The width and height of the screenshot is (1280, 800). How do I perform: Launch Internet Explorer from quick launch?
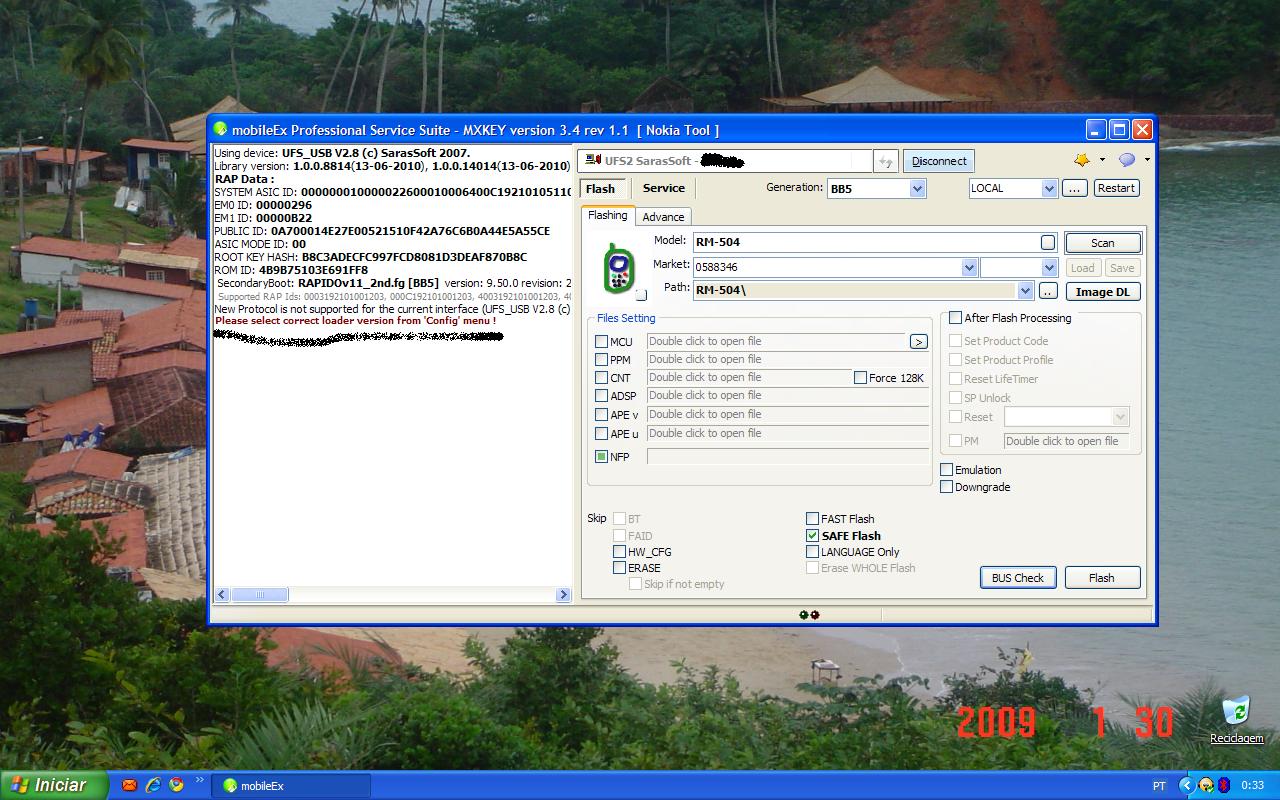[x=153, y=785]
